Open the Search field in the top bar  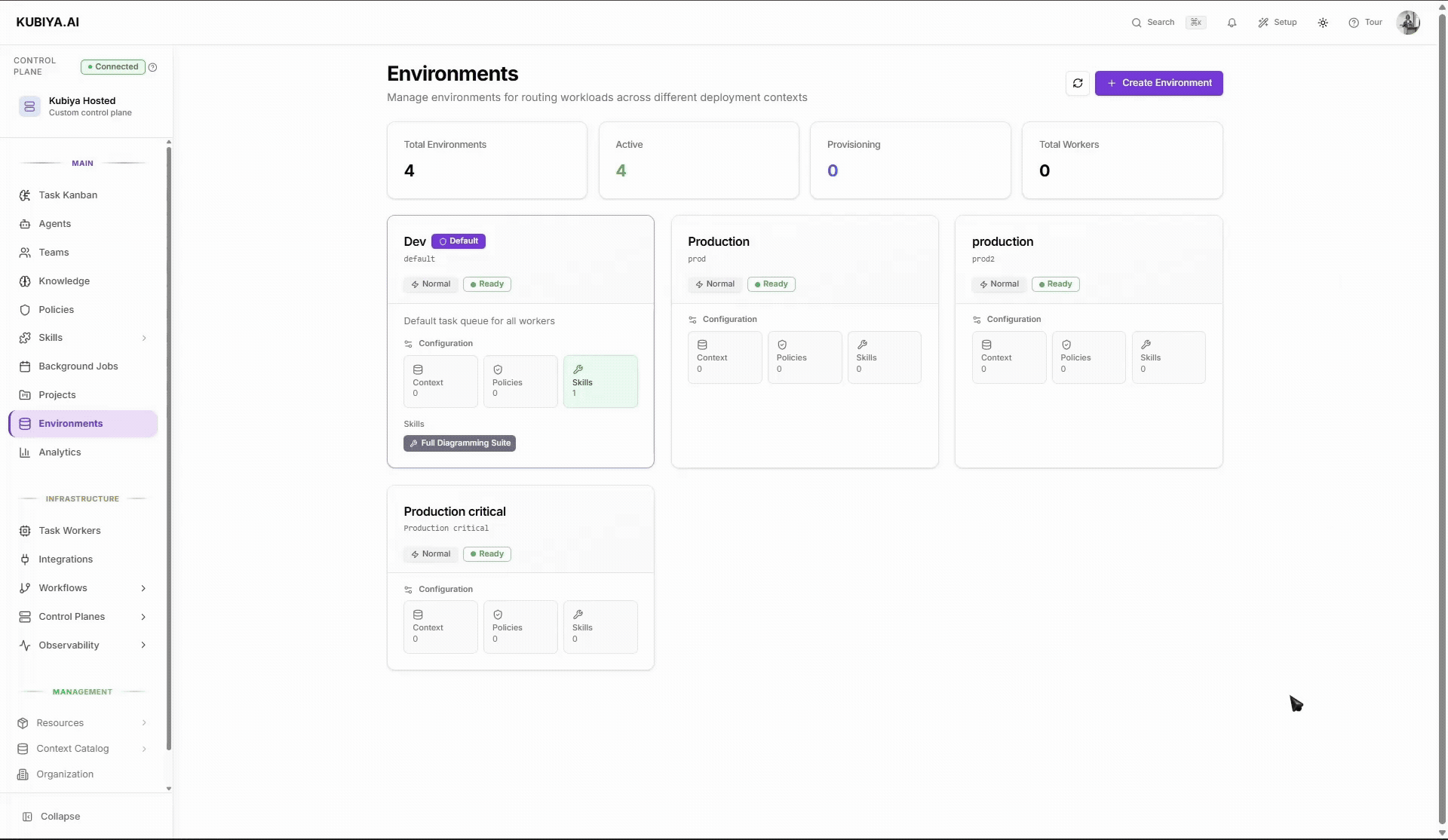coord(1155,23)
